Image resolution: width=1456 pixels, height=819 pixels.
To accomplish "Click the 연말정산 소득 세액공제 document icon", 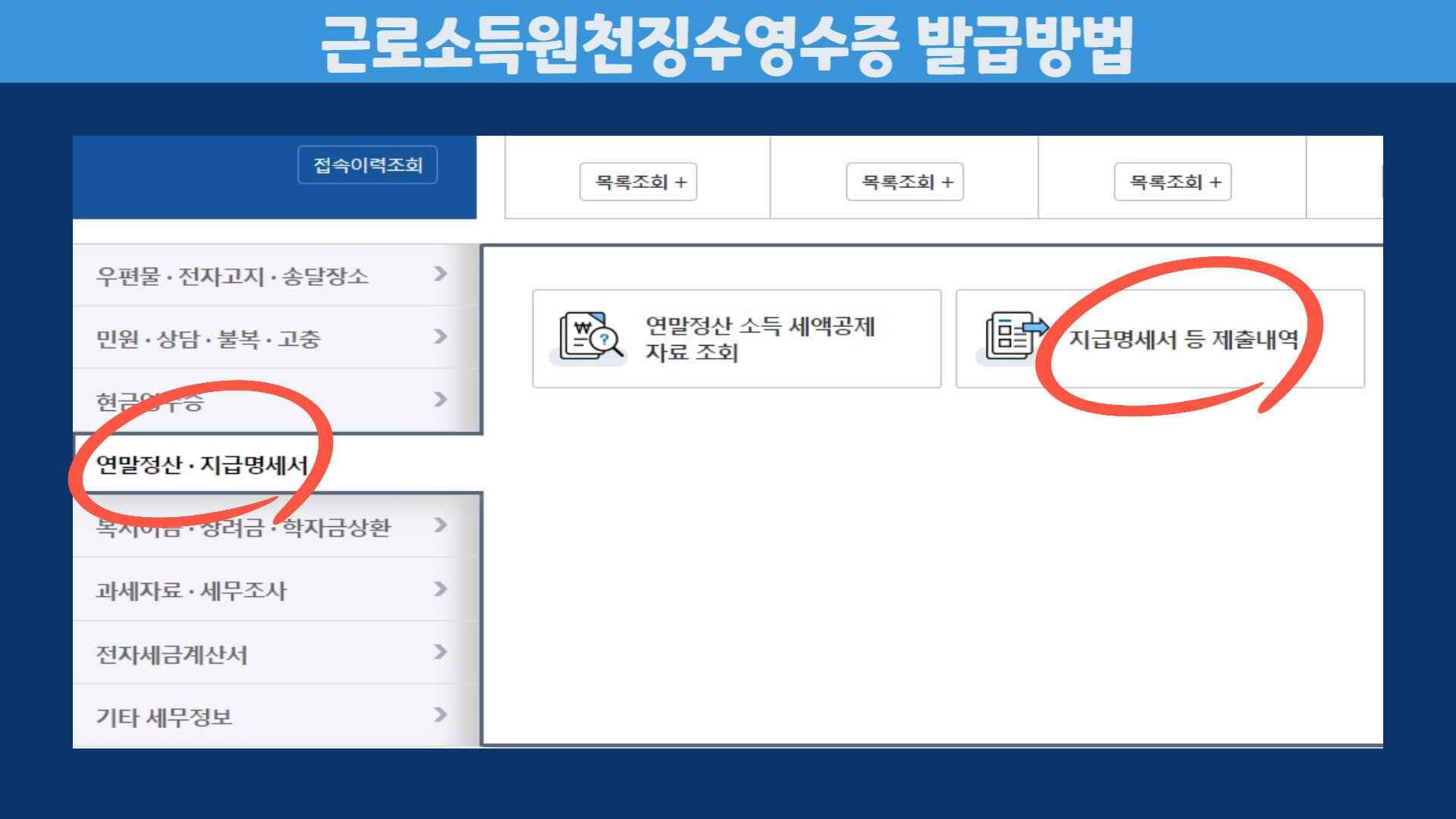I will point(590,336).
